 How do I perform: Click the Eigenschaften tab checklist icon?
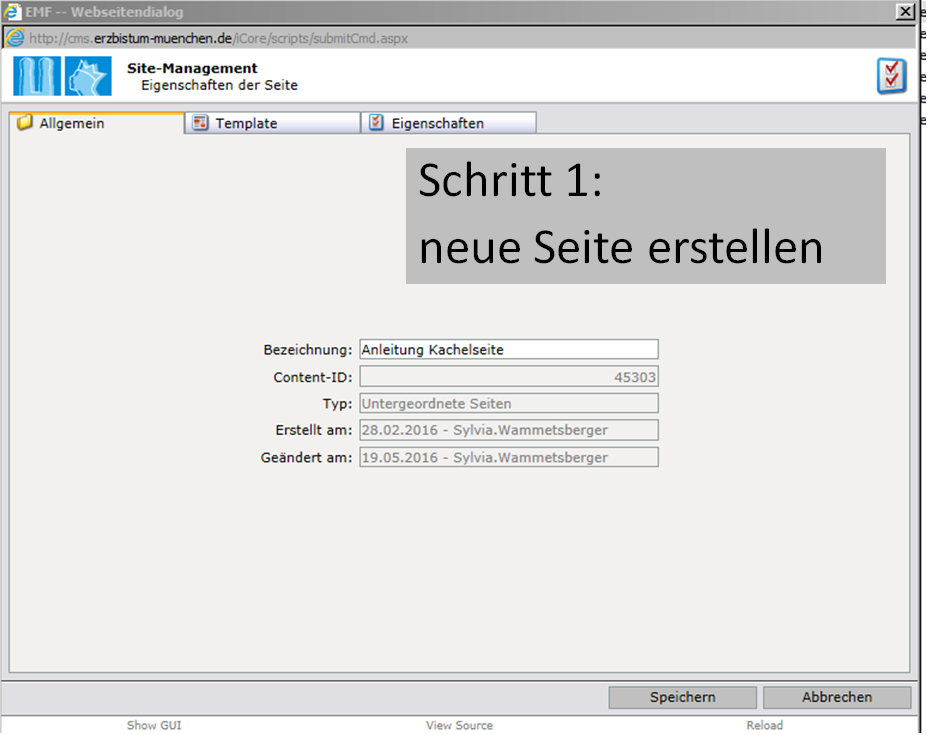coord(377,122)
